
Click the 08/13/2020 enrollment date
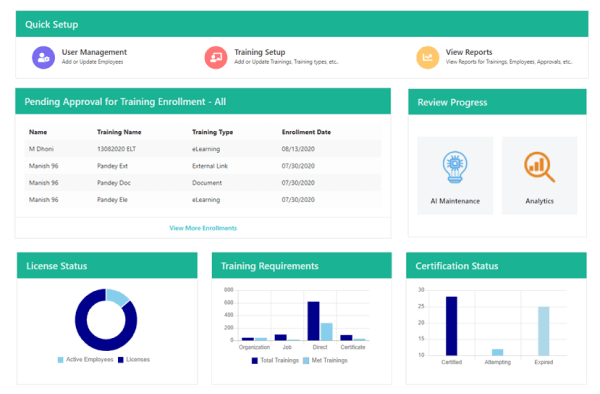coord(298,149)
